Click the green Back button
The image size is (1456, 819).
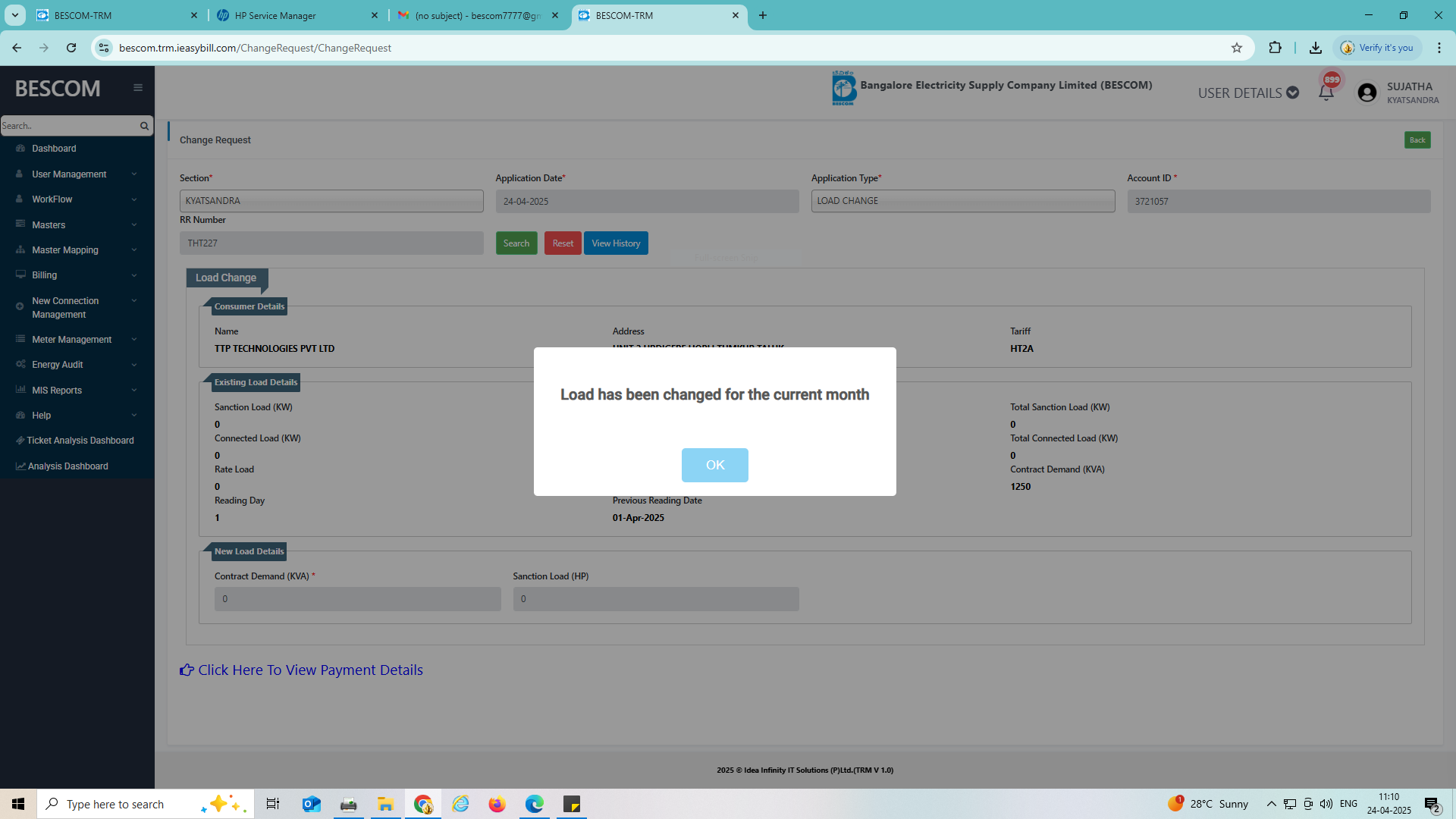(1417, 140)
